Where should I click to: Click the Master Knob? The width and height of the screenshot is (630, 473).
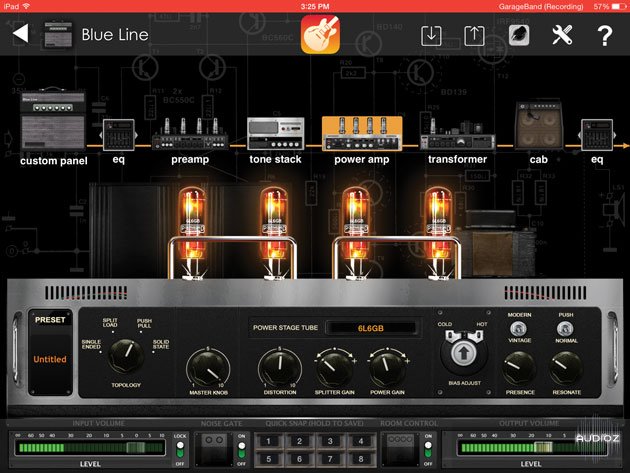(208, 368)
